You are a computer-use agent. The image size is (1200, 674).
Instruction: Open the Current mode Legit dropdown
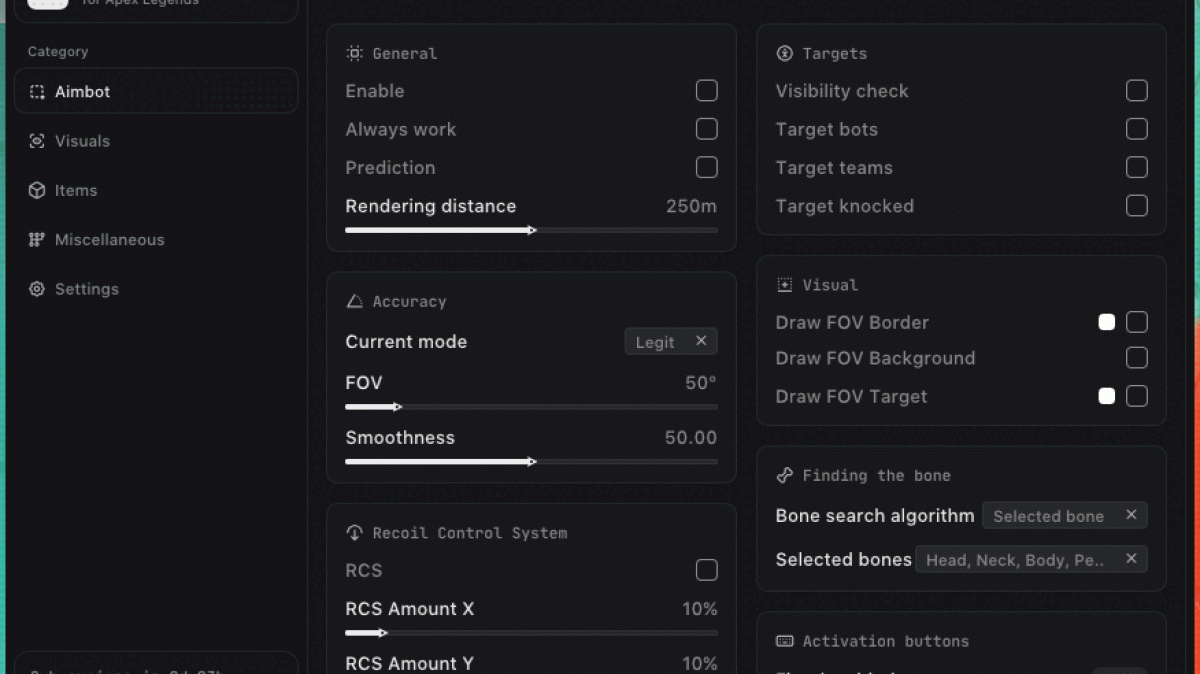[x=670, y=342]
